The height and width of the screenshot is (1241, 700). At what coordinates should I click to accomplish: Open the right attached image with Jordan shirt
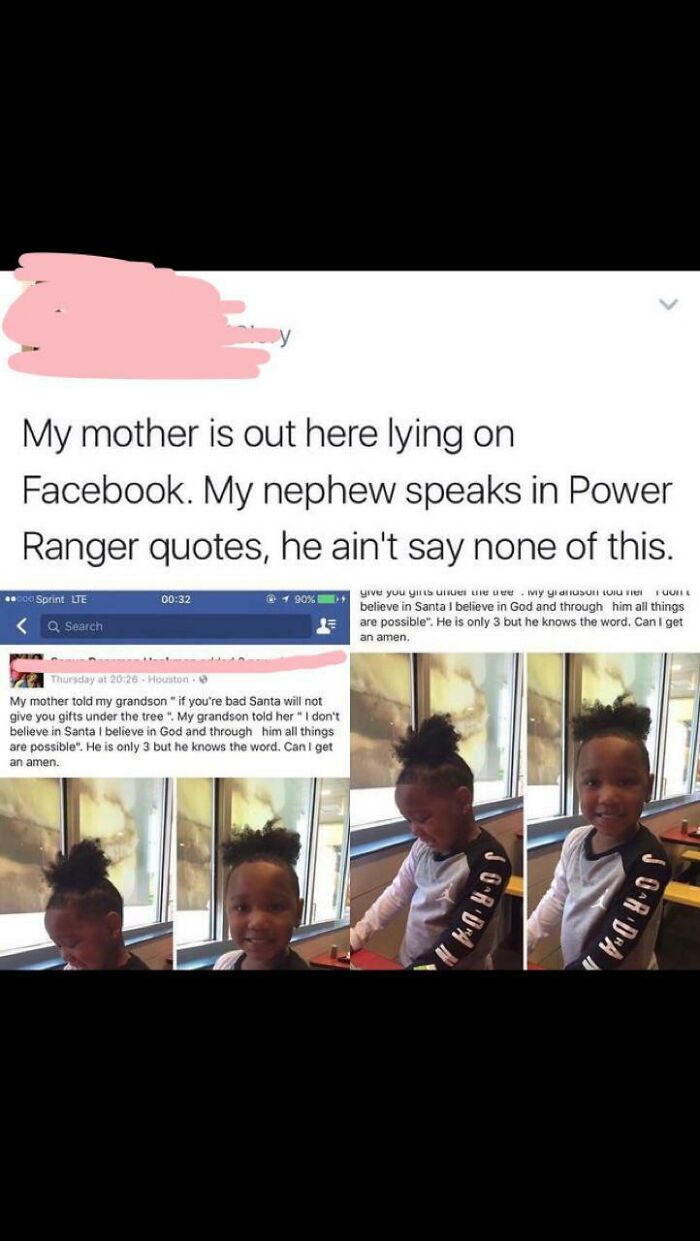[x=525, y=779]
